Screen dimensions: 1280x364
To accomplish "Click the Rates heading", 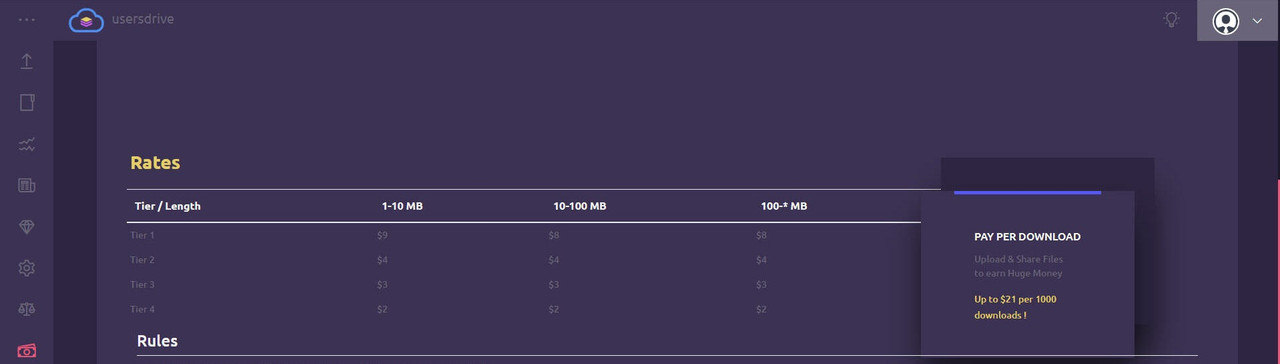I will (155, 163).
